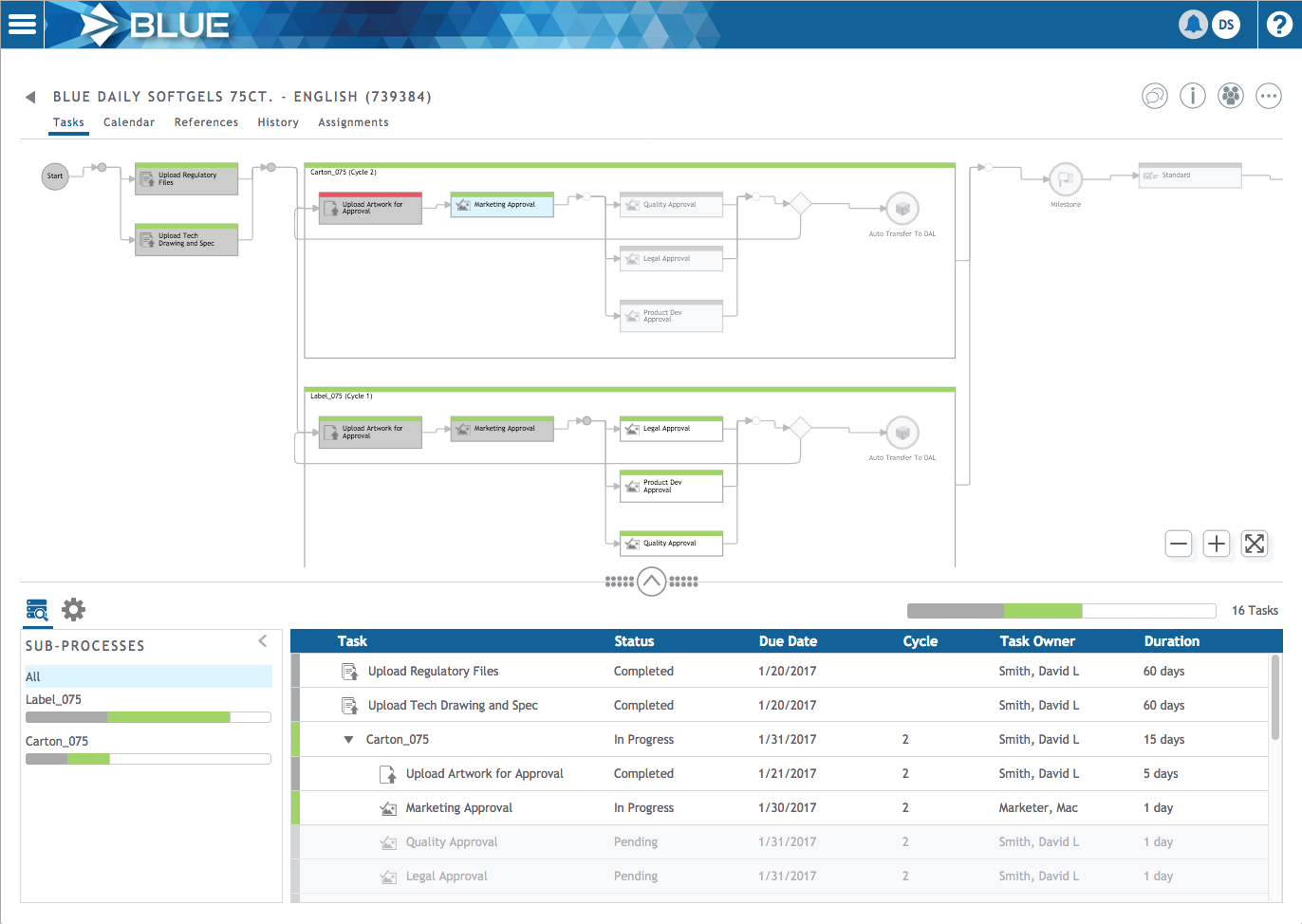Open the notifications bell

click(x=1194, y=25)
